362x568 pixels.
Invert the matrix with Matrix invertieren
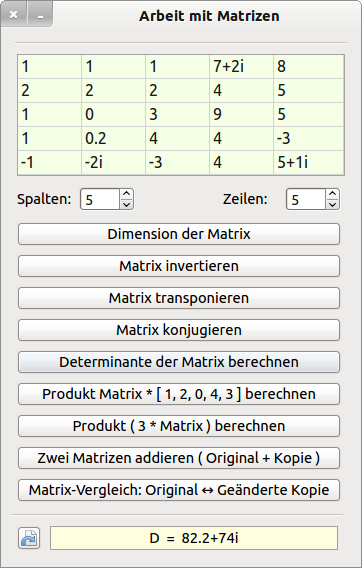pos(179,266)
